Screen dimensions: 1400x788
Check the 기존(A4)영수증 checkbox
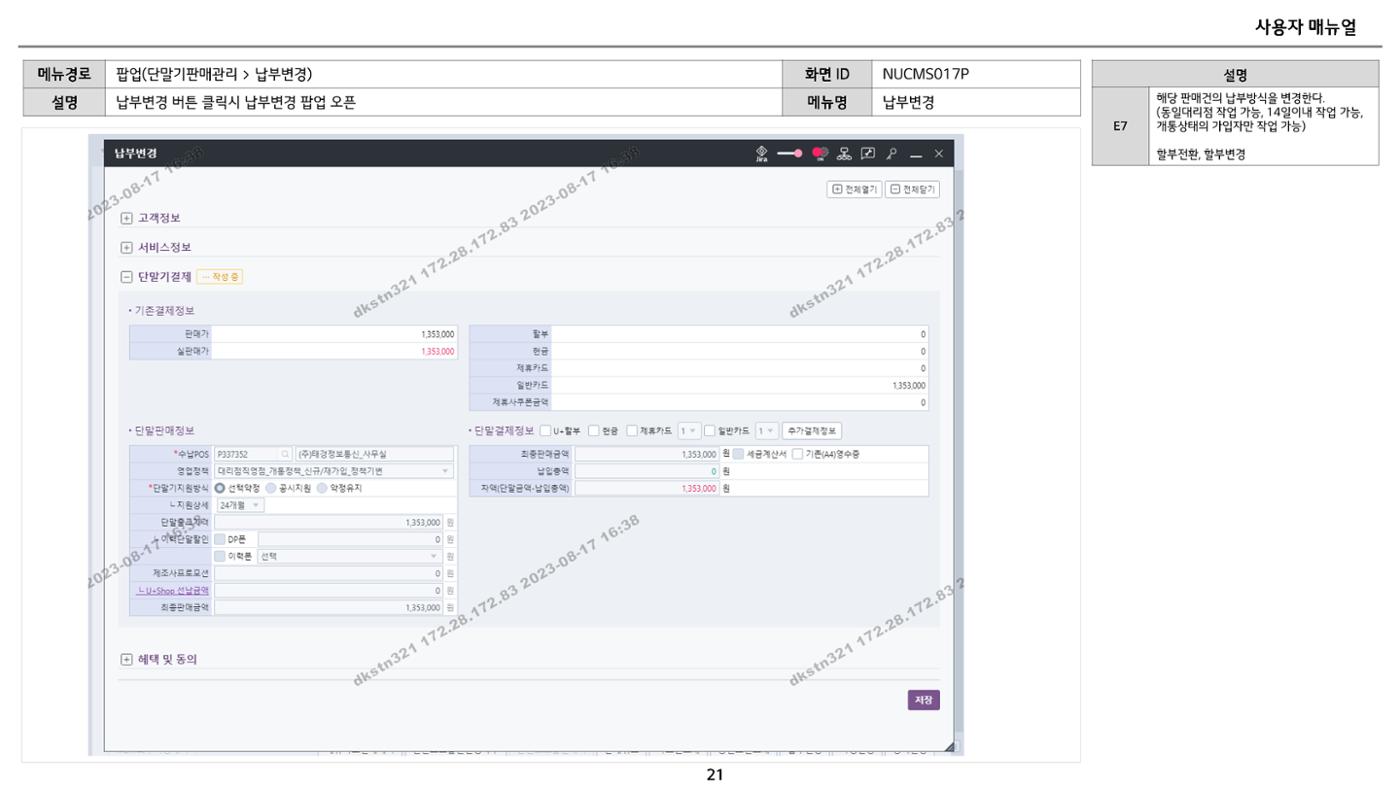coord(797,454)
